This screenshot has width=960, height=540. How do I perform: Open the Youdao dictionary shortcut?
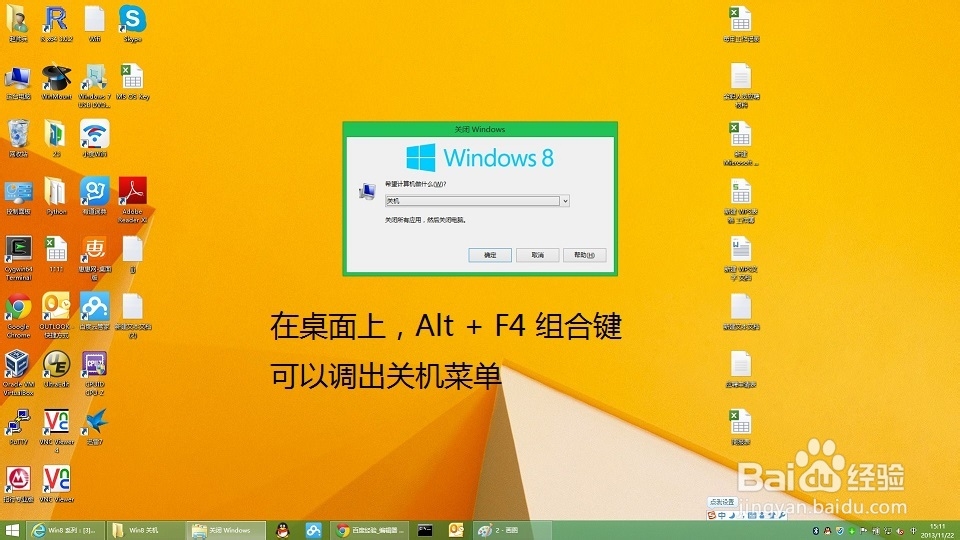[x=94, y=196]
